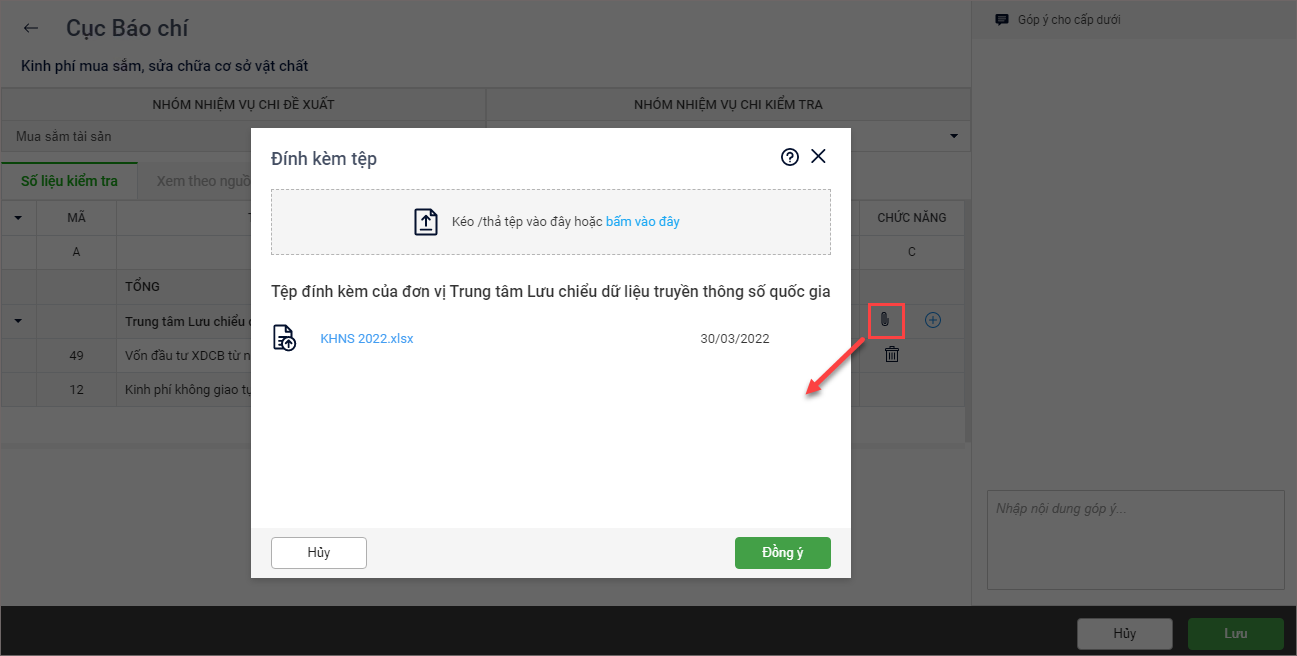Screen dimensions: 1297x656
Task: Open the help icon in Đính kèm tệp dialog
Action: tap(790, 157)
